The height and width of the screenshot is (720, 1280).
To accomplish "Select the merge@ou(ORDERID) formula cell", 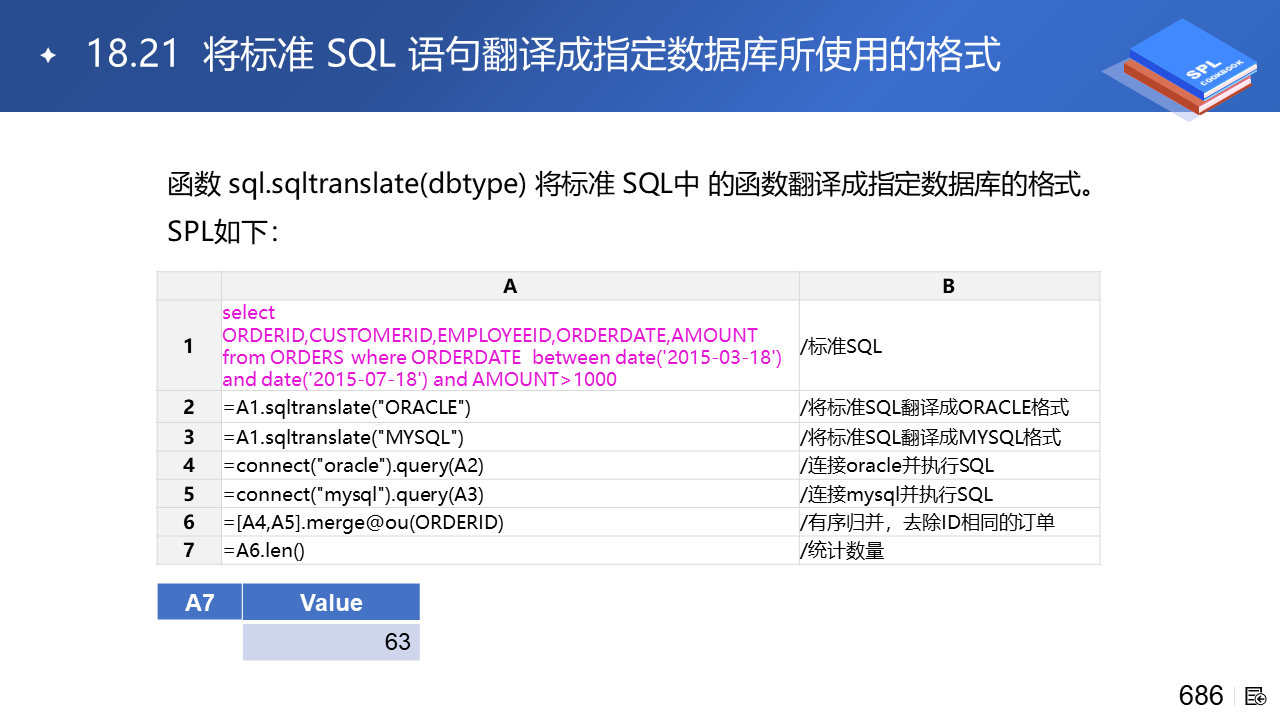I will point(364,523).
